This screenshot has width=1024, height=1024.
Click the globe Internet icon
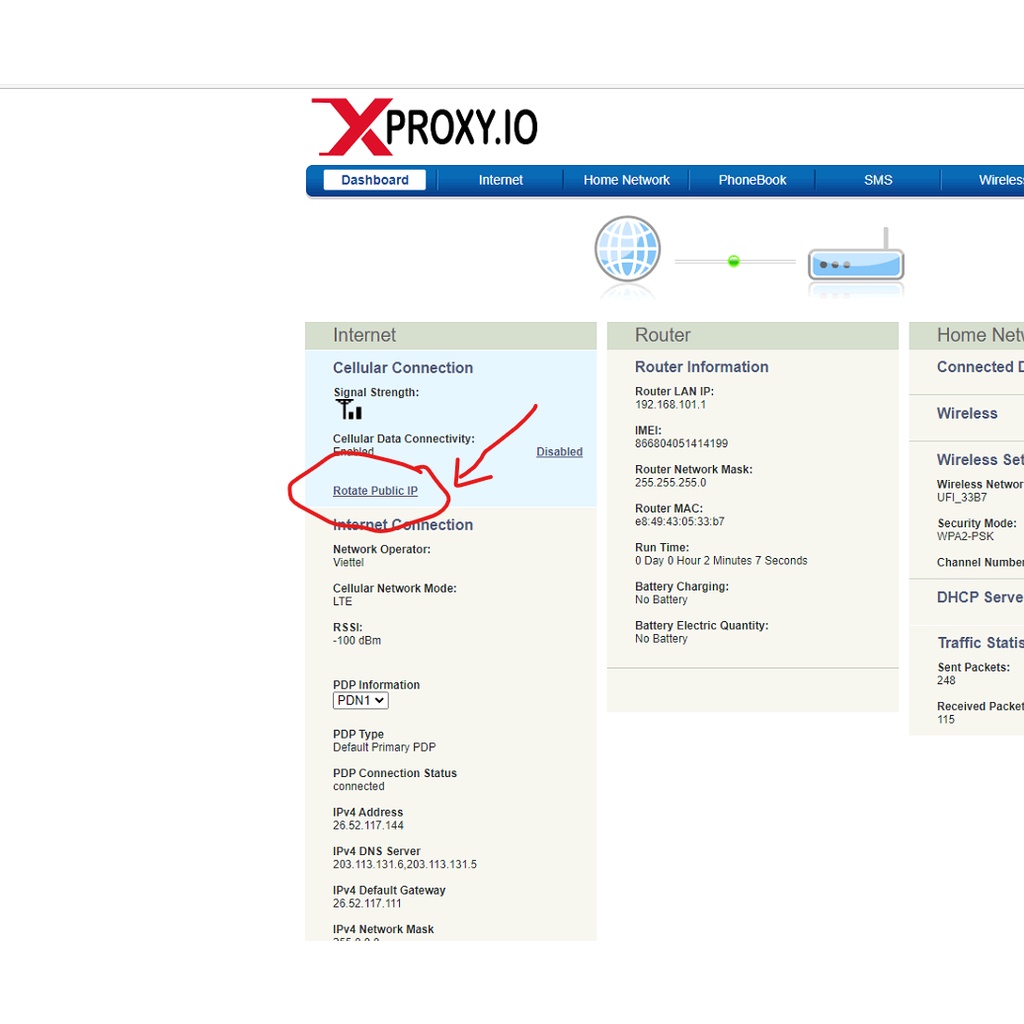(627, 249)
